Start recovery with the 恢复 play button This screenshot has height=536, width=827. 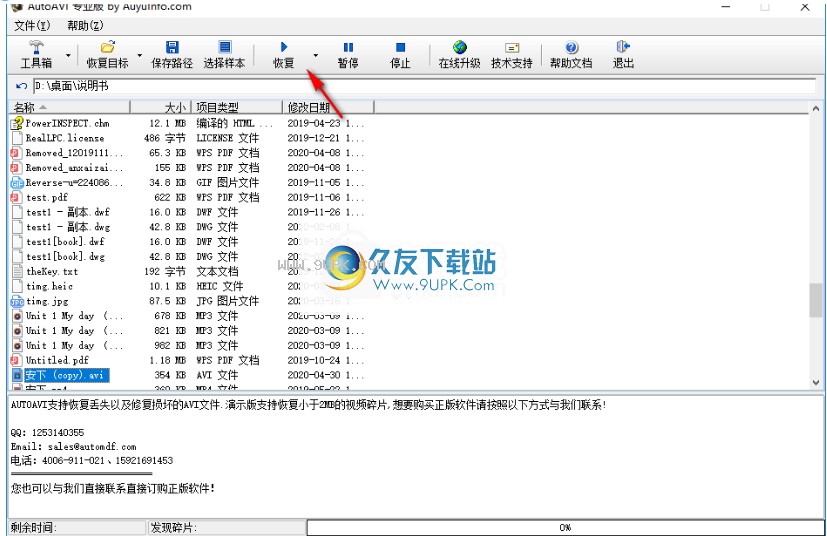(283, 54)
